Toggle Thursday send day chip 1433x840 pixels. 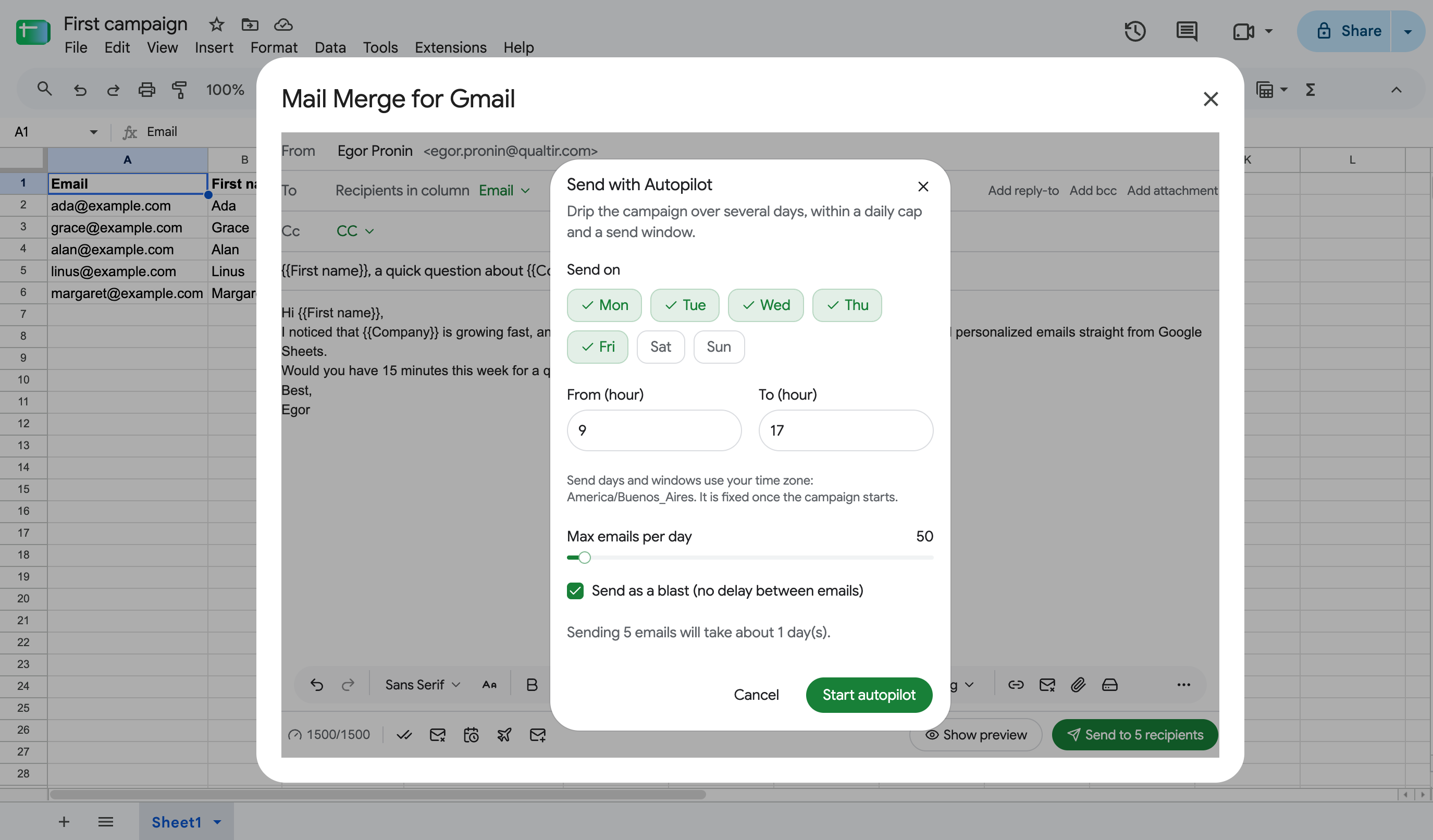coord(847,305)
